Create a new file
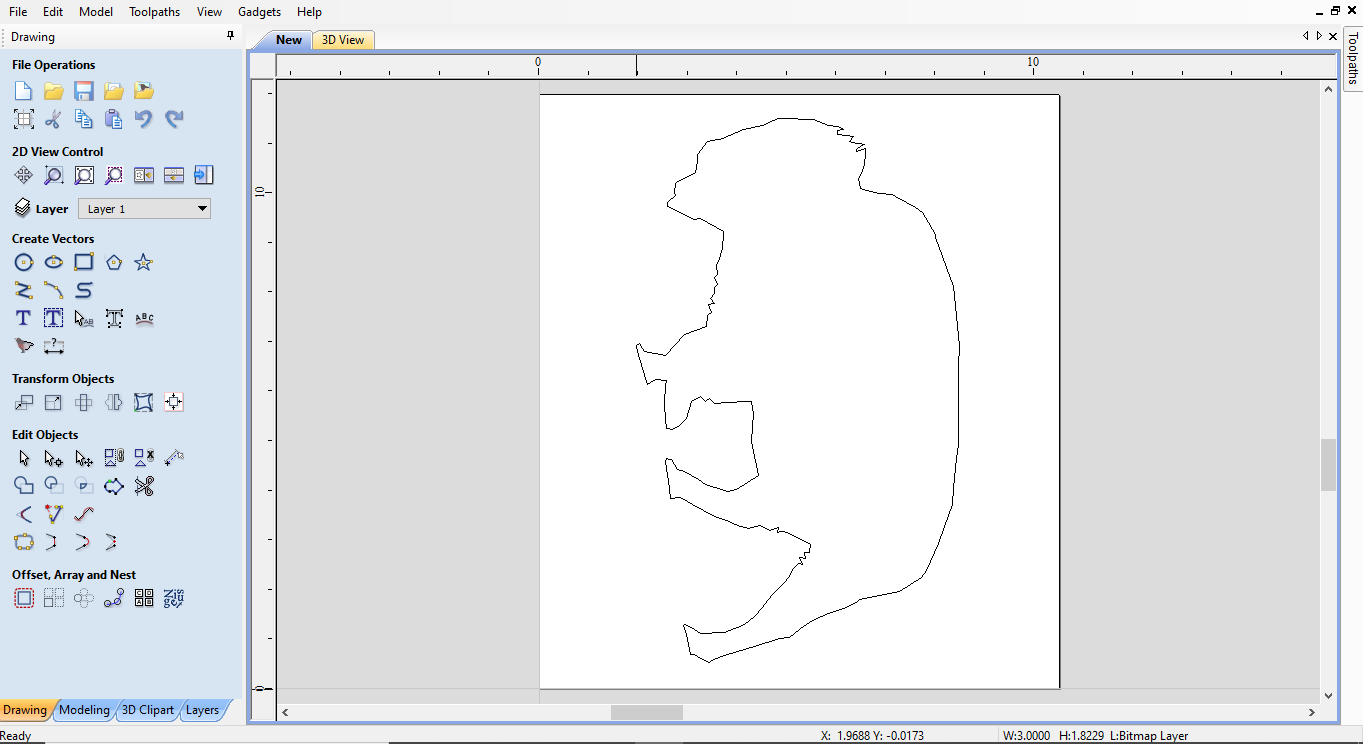 click(x=24, y=91)
